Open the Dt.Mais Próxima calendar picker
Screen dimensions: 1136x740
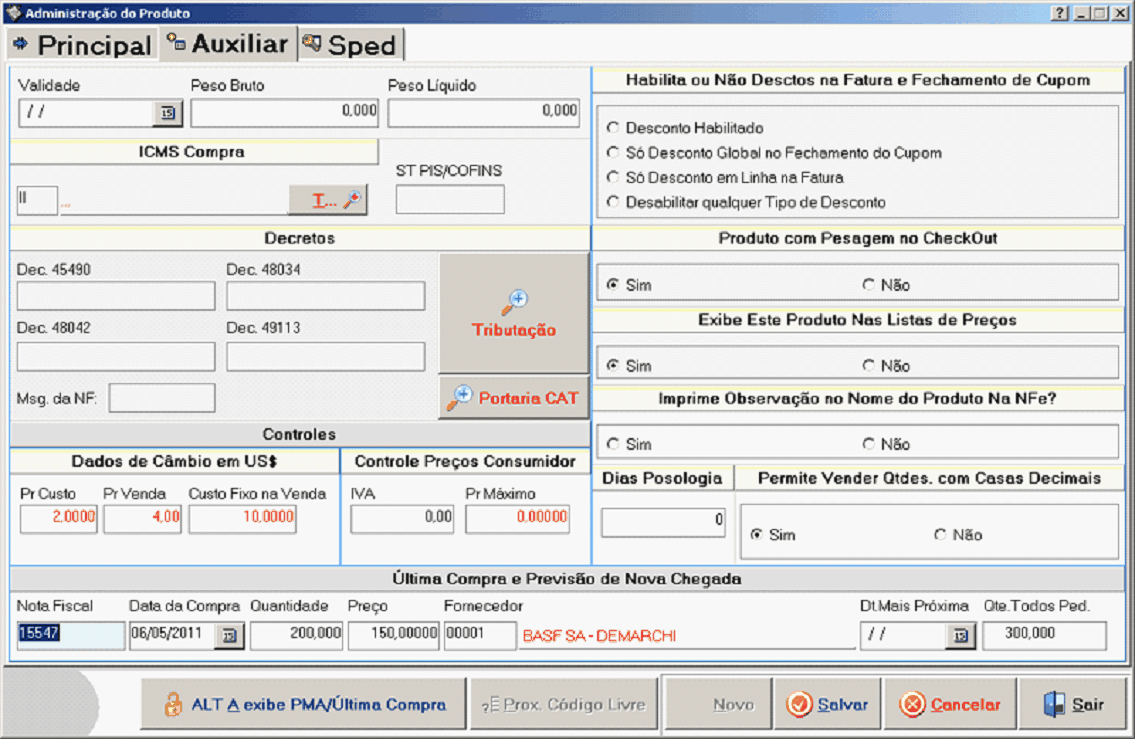coord(960,636)
